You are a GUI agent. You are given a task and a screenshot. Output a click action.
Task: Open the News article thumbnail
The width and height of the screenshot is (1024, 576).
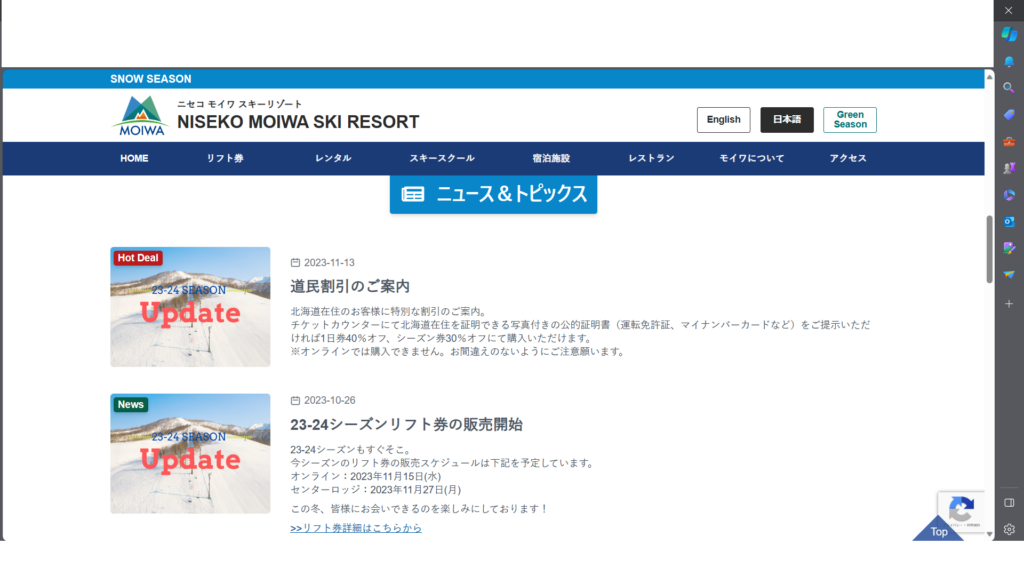point(190,453)
